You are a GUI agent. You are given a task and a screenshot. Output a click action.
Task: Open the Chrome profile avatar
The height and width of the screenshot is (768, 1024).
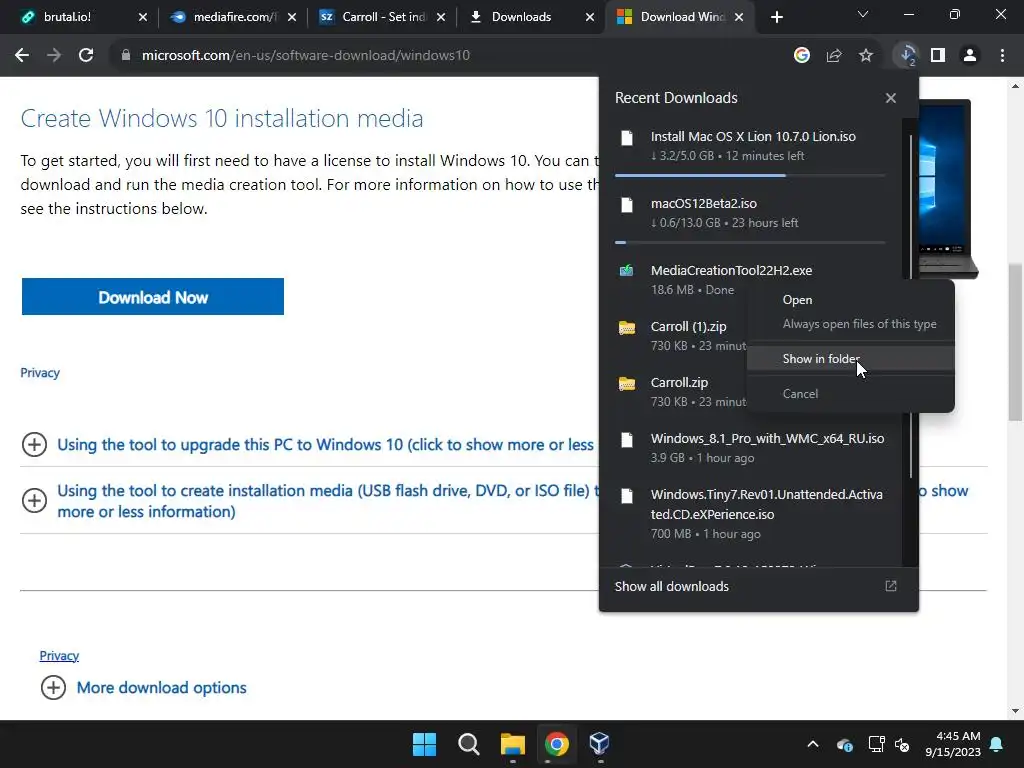[x=970, y=56]
